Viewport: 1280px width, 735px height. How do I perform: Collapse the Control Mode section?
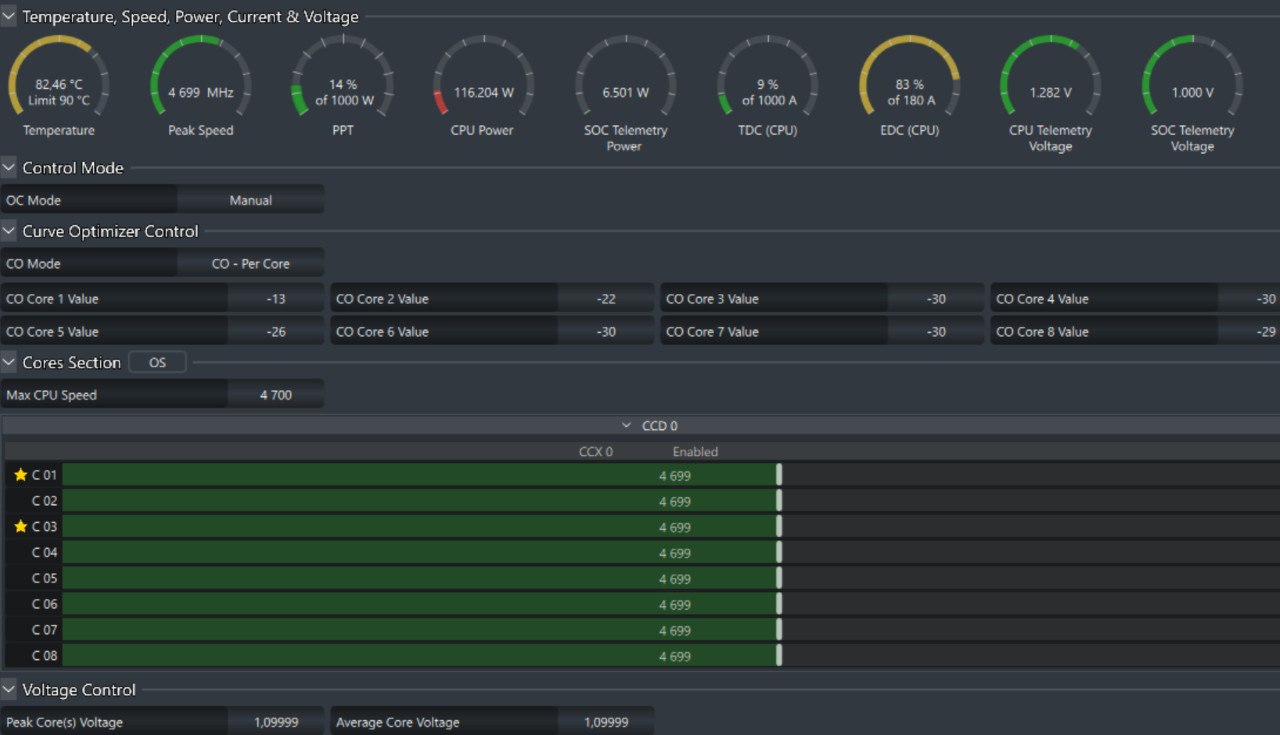[9, 168]
